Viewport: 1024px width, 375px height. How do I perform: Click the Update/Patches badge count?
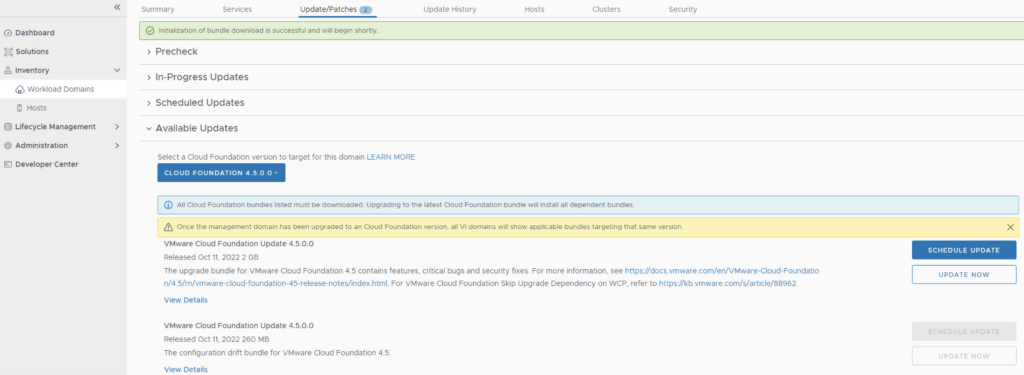366,10
